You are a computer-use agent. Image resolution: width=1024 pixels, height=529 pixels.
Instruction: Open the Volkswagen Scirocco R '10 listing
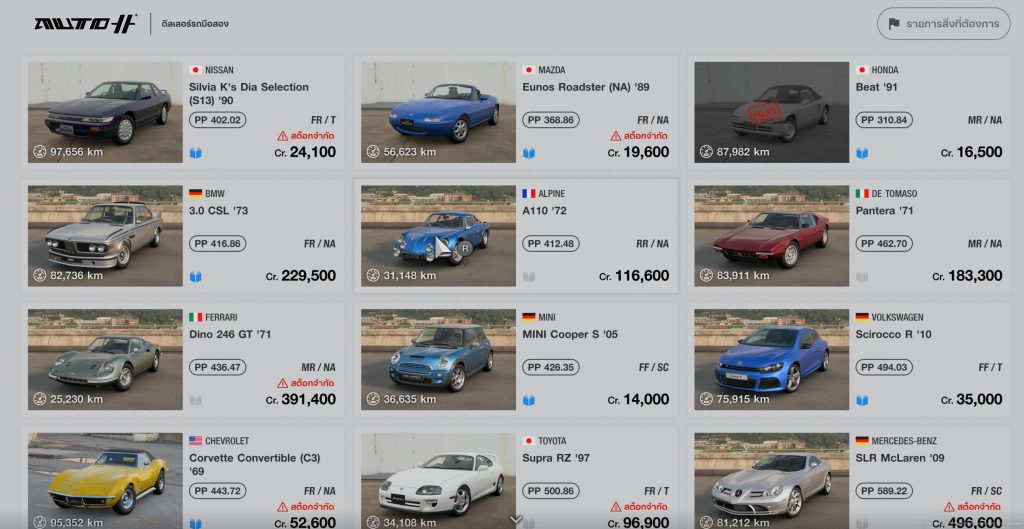848,360
